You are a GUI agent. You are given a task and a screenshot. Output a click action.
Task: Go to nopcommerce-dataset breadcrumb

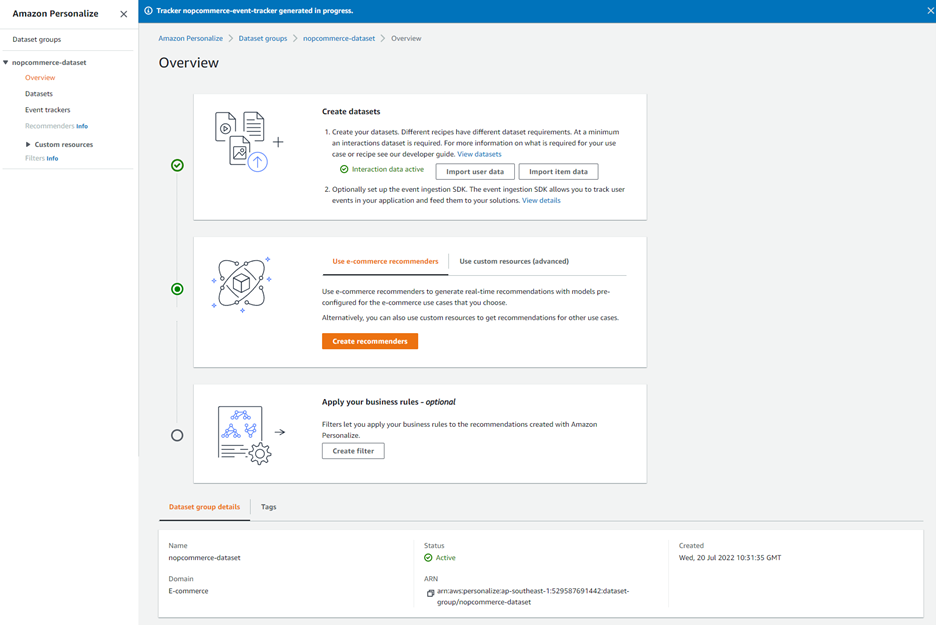coord(339,38)
